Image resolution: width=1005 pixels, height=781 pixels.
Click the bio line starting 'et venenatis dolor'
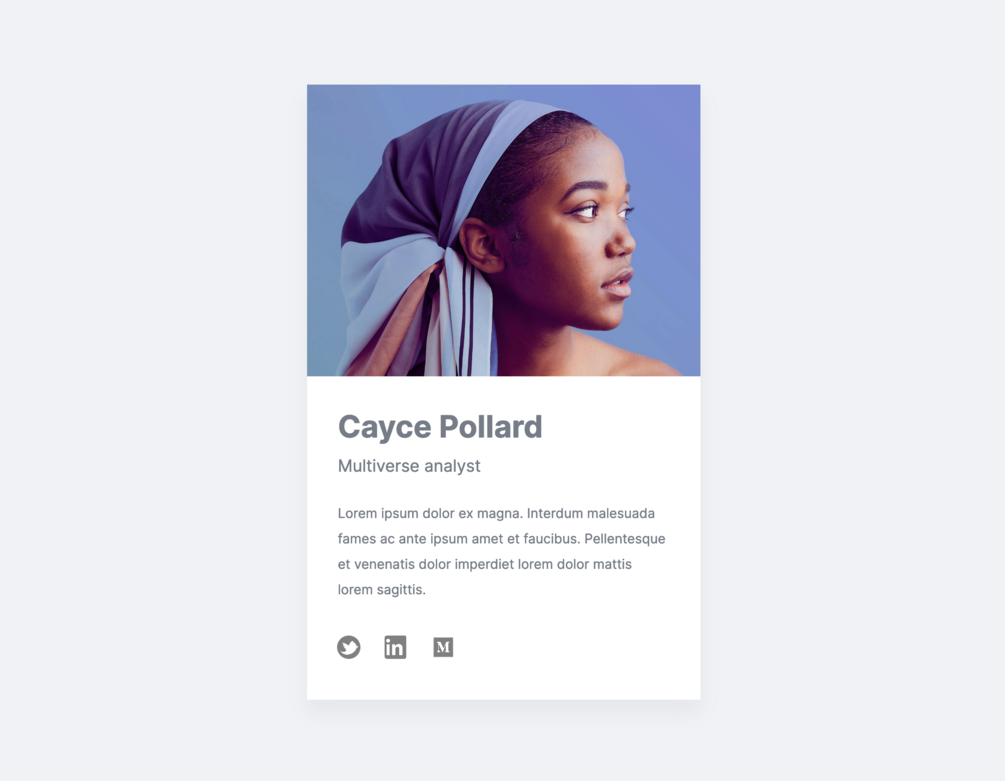(485, 564)
